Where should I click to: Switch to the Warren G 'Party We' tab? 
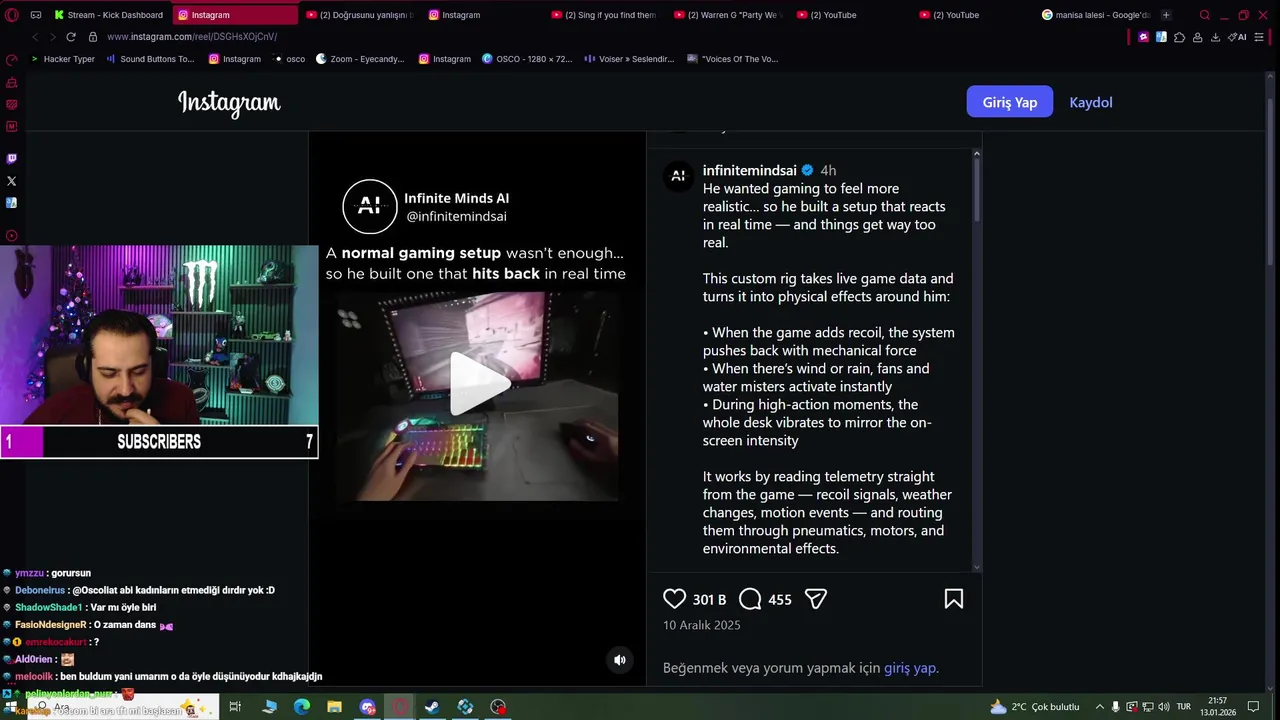coord(728,15)
